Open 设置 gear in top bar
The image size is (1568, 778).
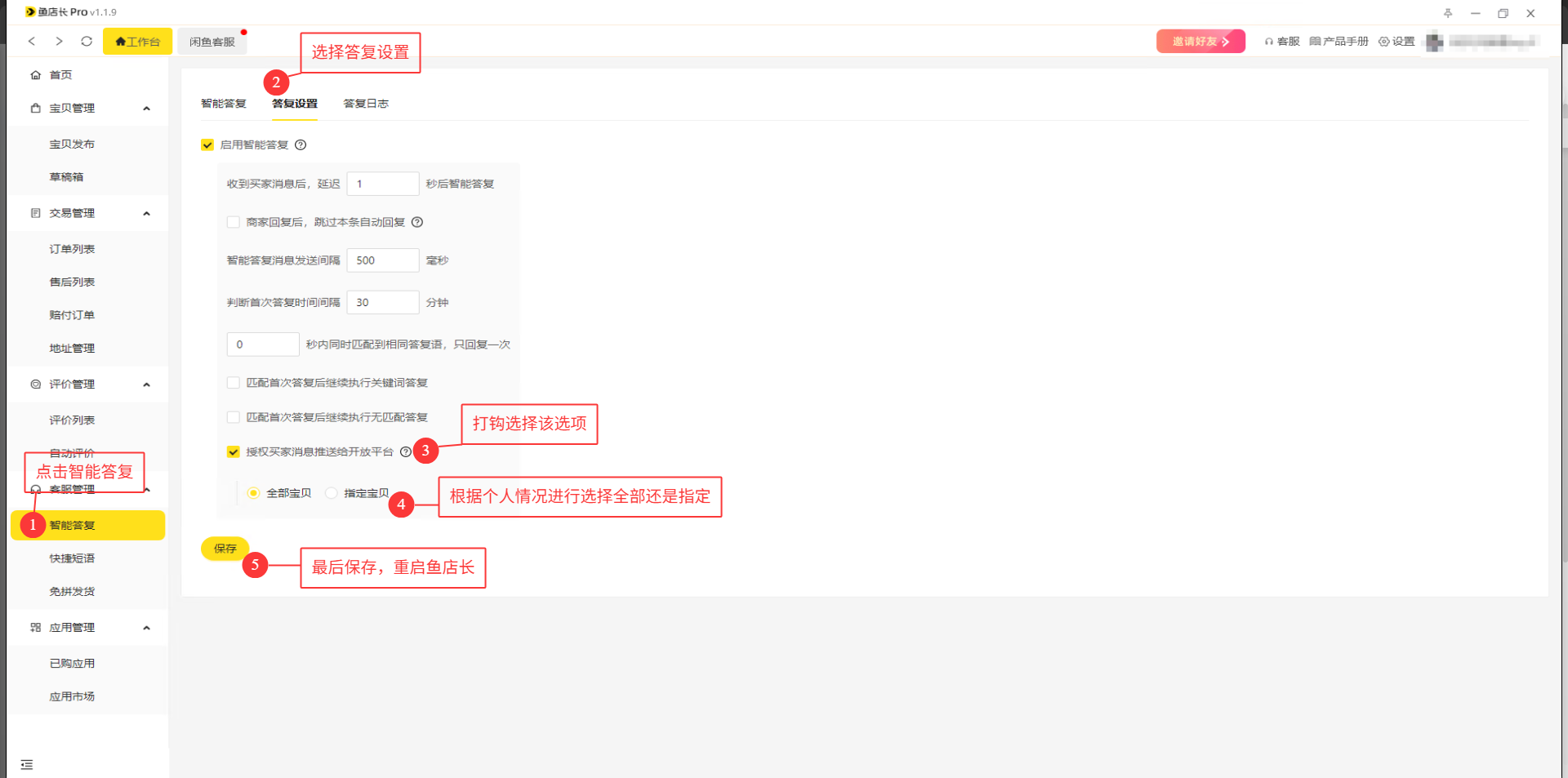[1396, 42]
